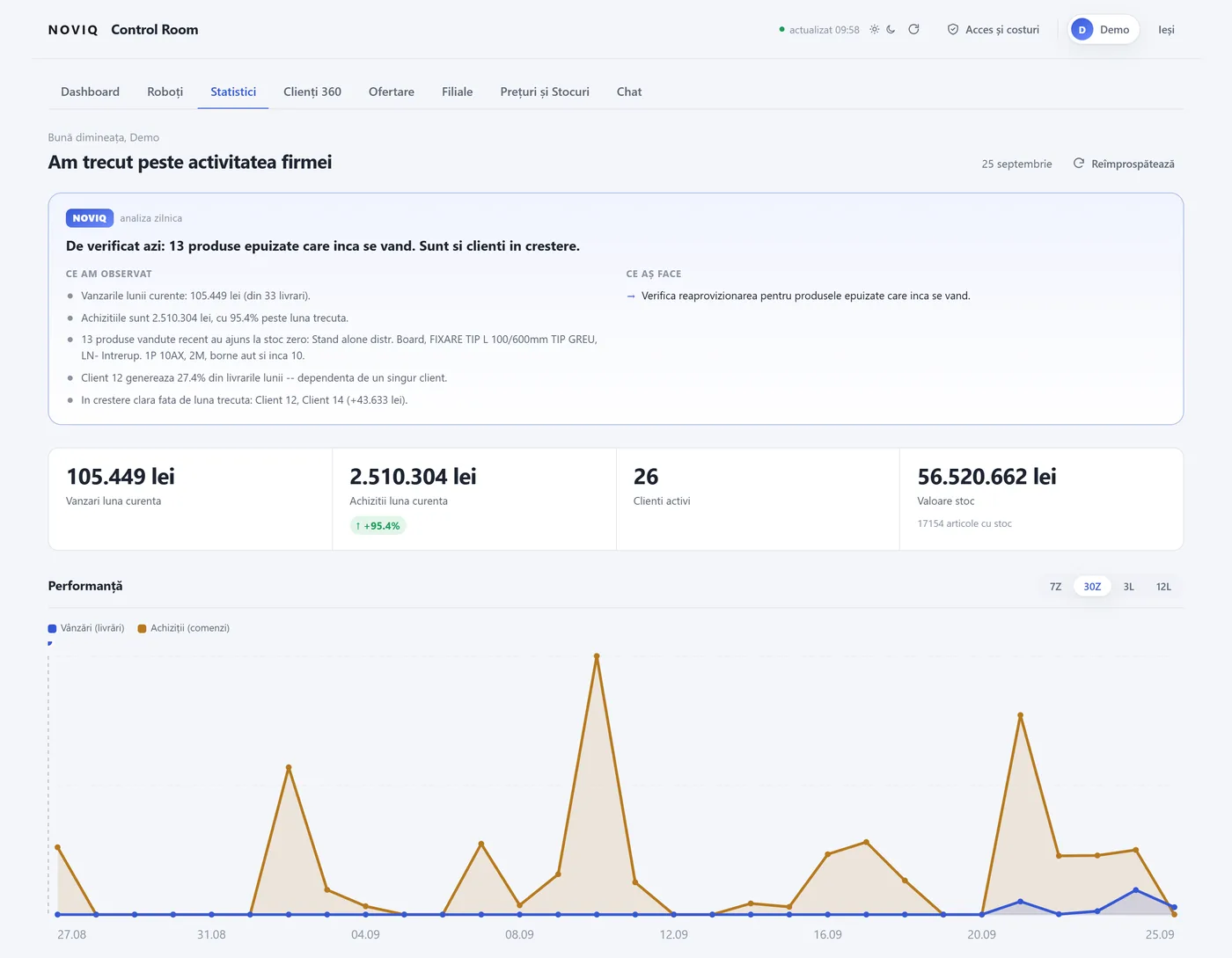Click the Reîmprospătează refresh button

(1124, 164)
